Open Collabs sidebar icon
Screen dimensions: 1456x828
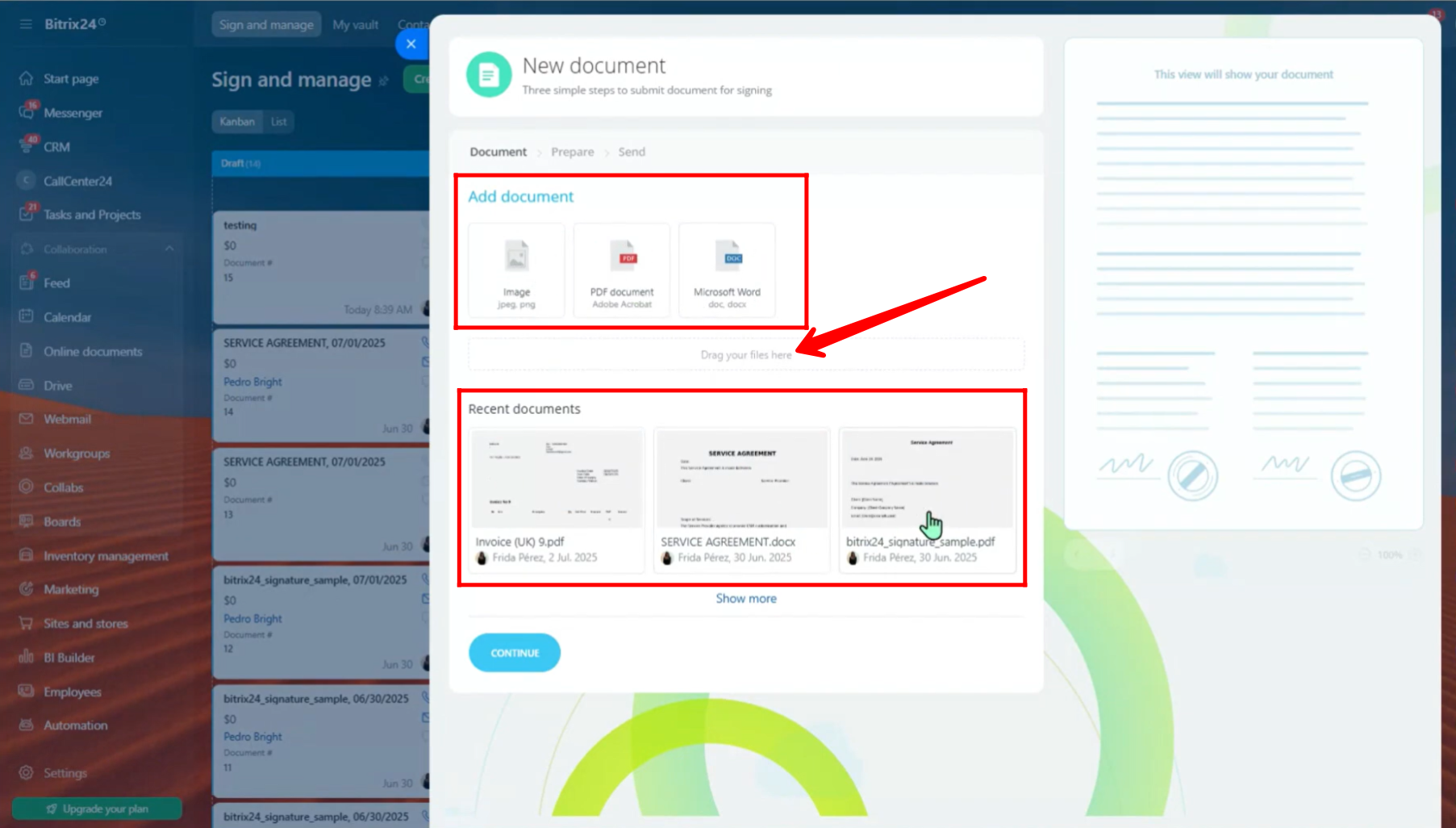pos(27,487)
